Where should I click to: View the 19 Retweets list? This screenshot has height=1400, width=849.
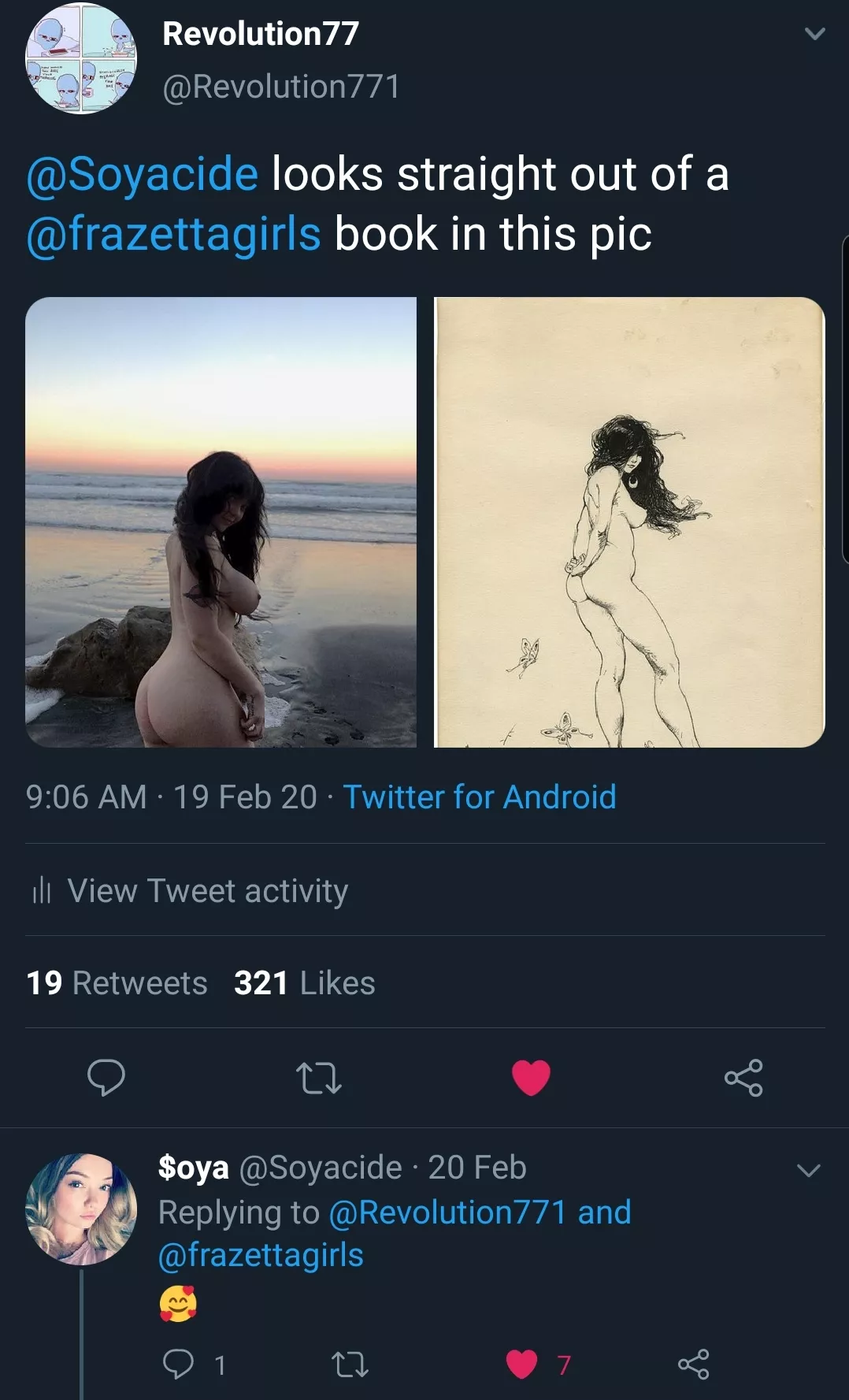(117, 983)
